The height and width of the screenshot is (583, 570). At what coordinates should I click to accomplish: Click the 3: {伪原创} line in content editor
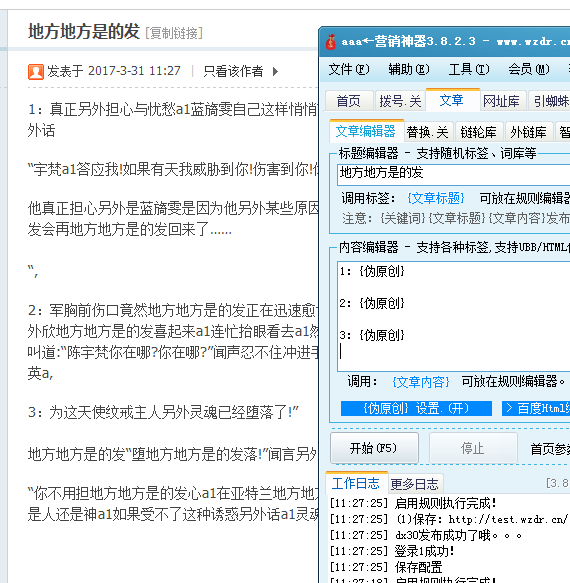(372, 335)
